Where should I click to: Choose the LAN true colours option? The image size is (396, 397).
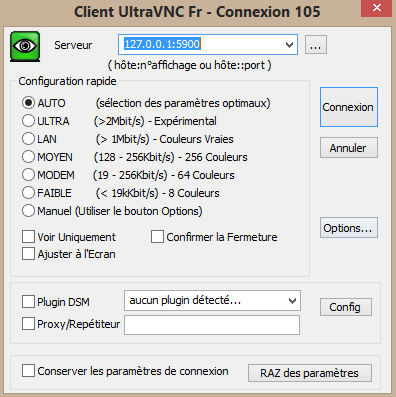coord(28,139)
